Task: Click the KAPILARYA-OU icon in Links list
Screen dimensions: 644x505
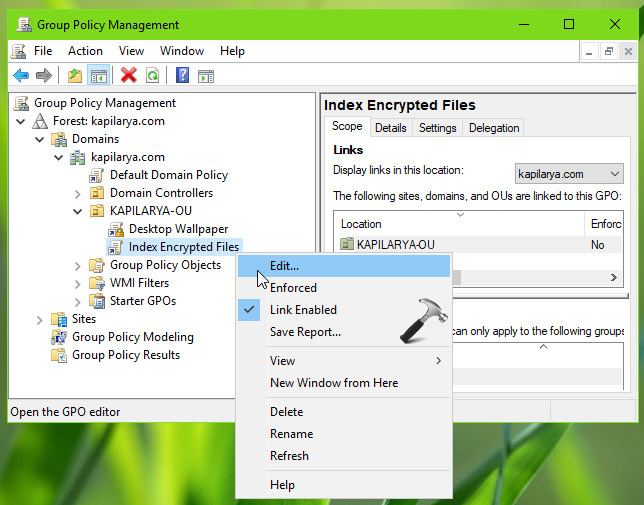Action: pyautogui.click(x=347, y=244)
